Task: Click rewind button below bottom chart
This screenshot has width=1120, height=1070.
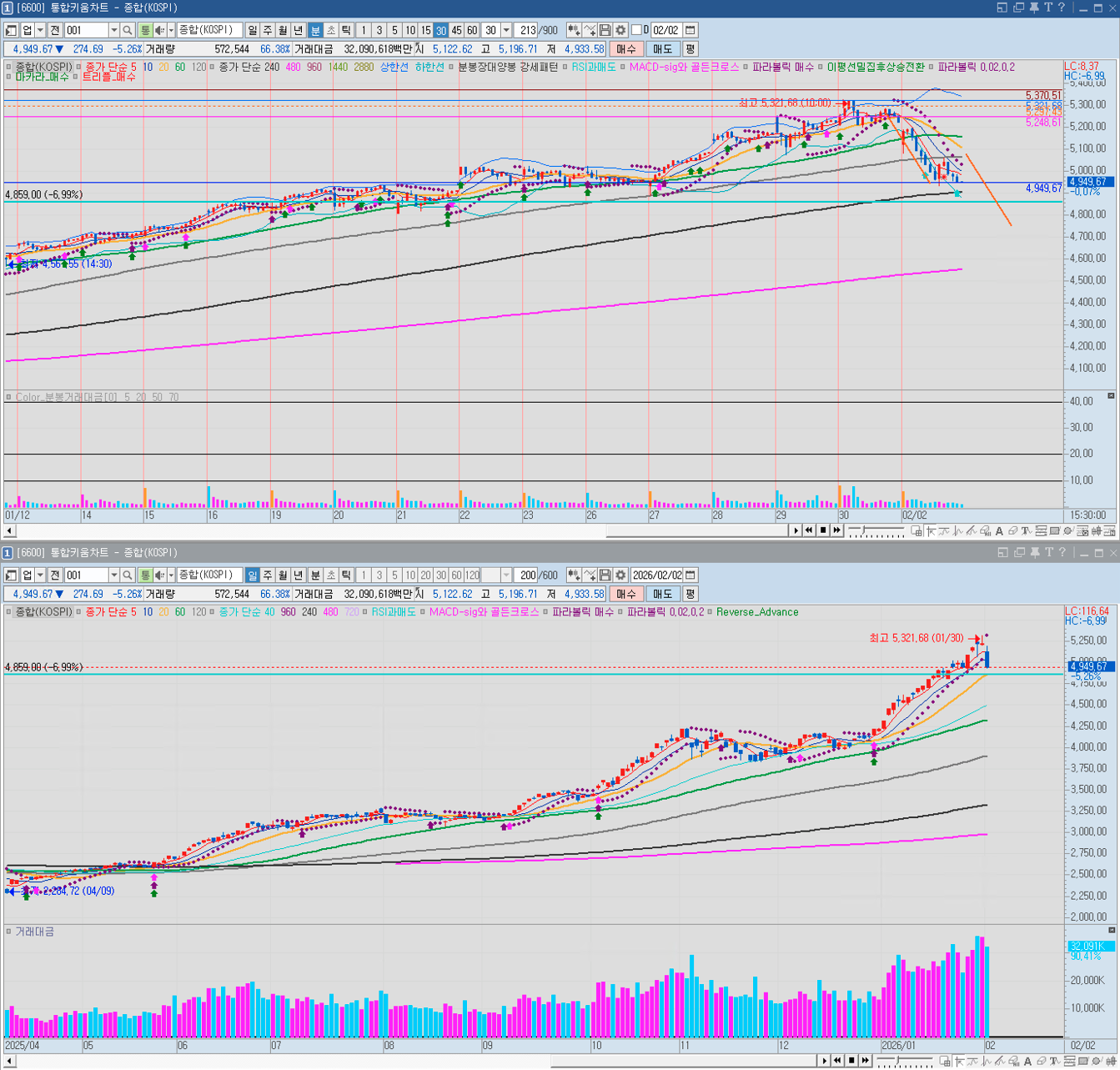Action: [x=837, y=1061]
